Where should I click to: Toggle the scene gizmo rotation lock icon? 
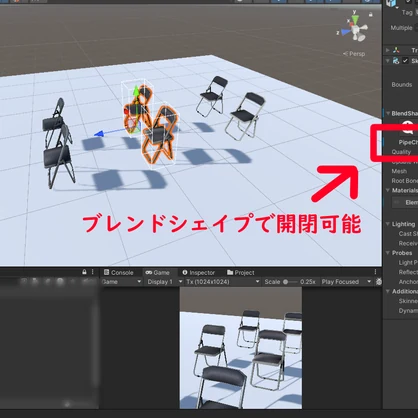point(370,15)
